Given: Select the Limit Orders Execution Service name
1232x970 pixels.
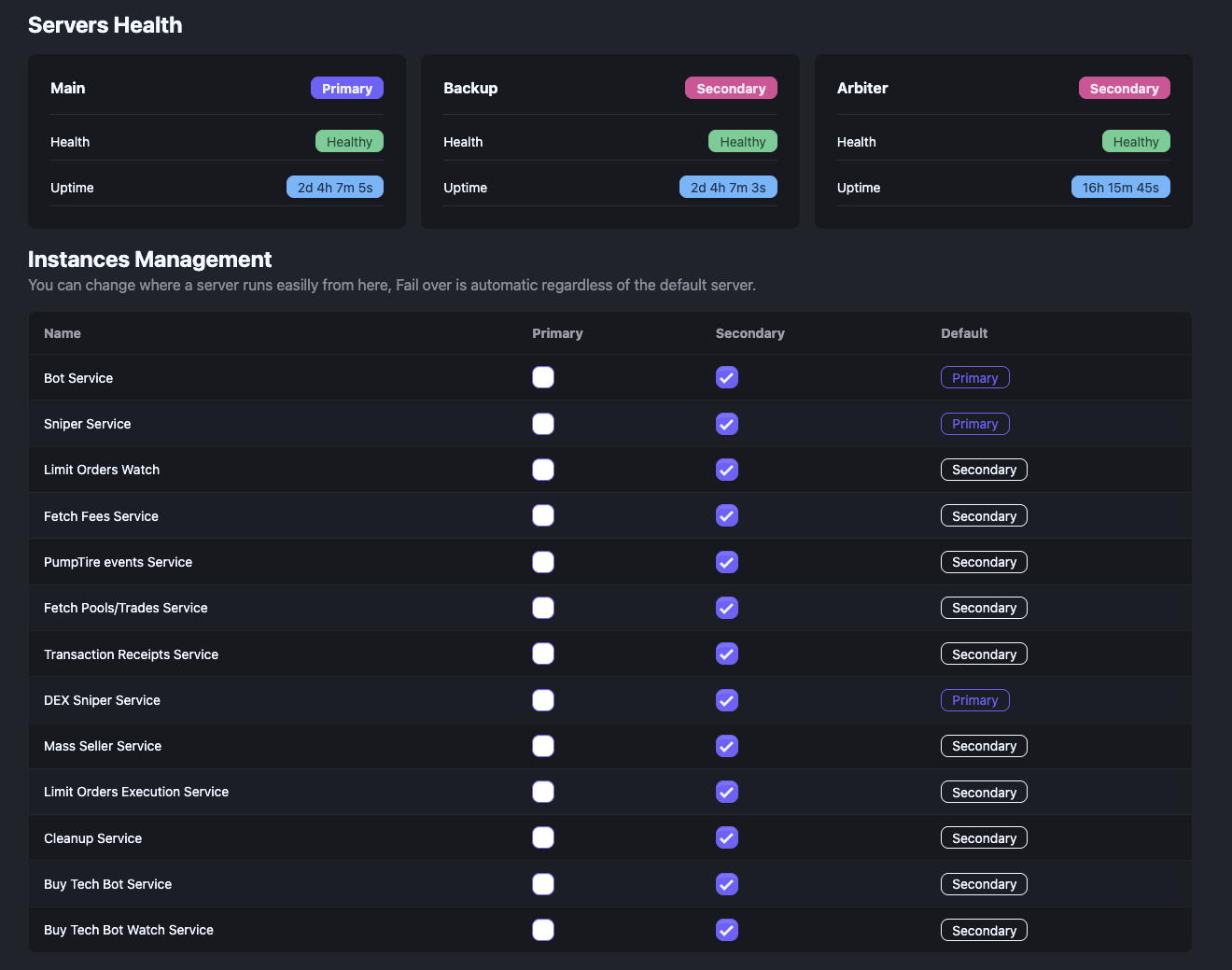Looking at the screenshot, I should pos(136,792).
